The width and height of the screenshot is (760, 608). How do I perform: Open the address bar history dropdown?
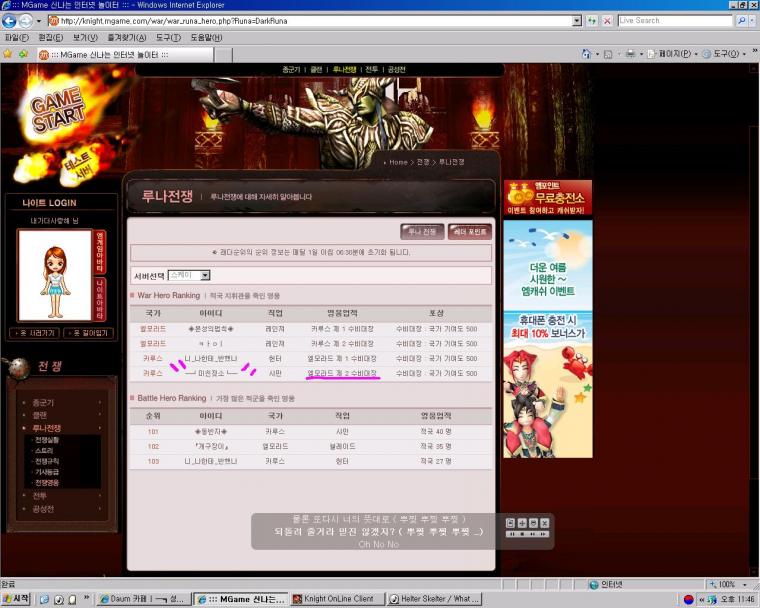(x=577, y=21)
